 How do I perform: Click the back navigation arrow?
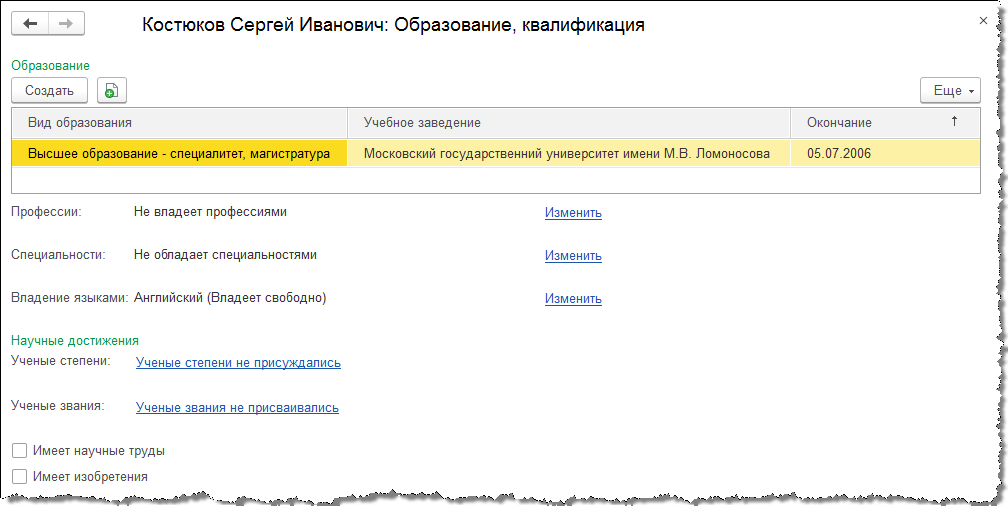coord(29,24)
